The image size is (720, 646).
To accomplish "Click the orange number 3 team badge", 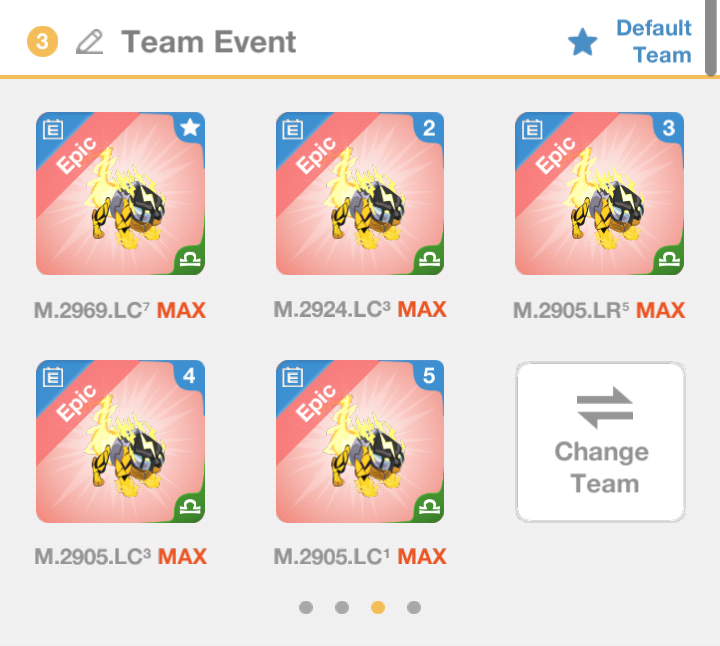I will pos(42,42).
